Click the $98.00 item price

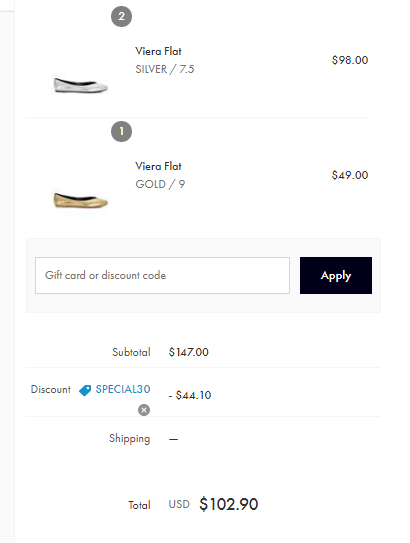tap(350, 60)
